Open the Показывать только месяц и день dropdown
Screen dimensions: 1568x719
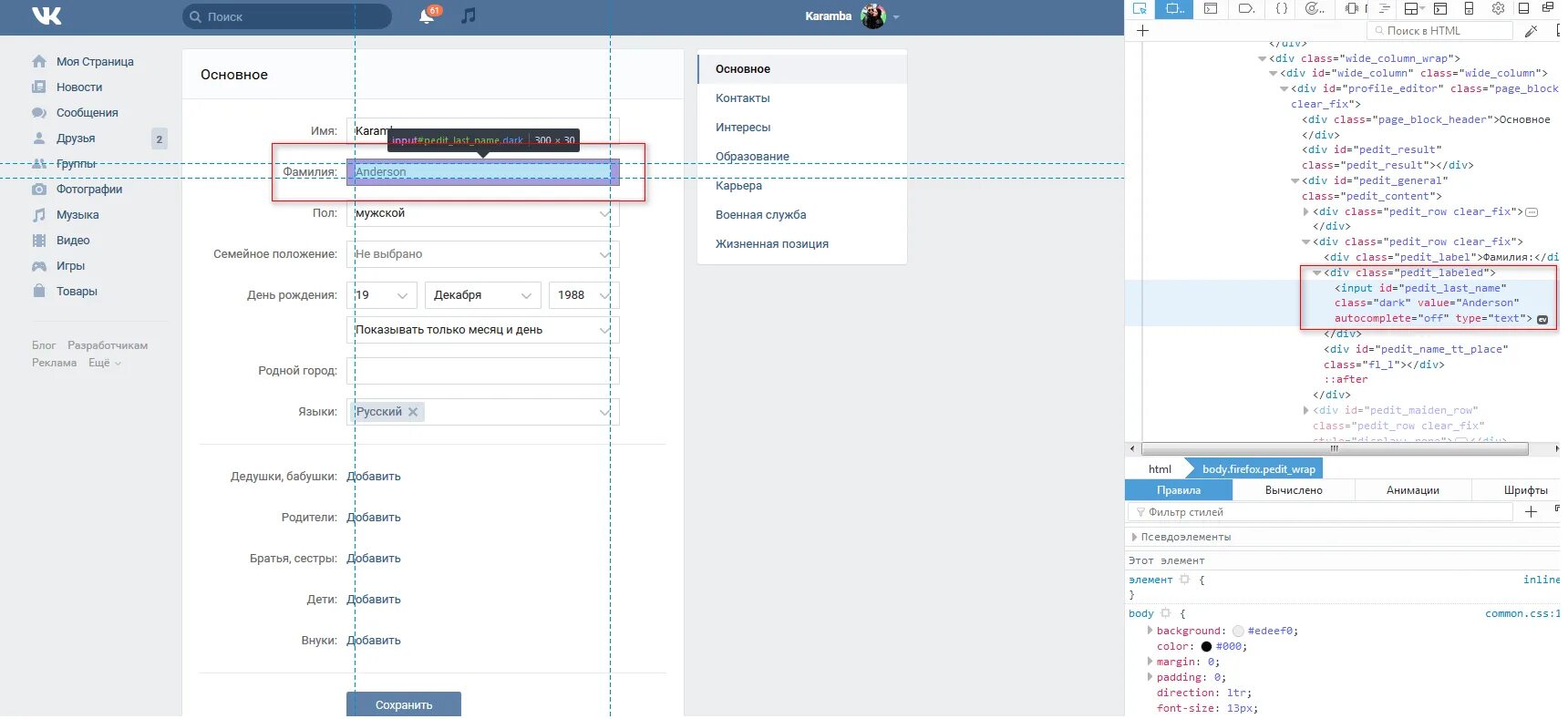click(x=483, y=330)
